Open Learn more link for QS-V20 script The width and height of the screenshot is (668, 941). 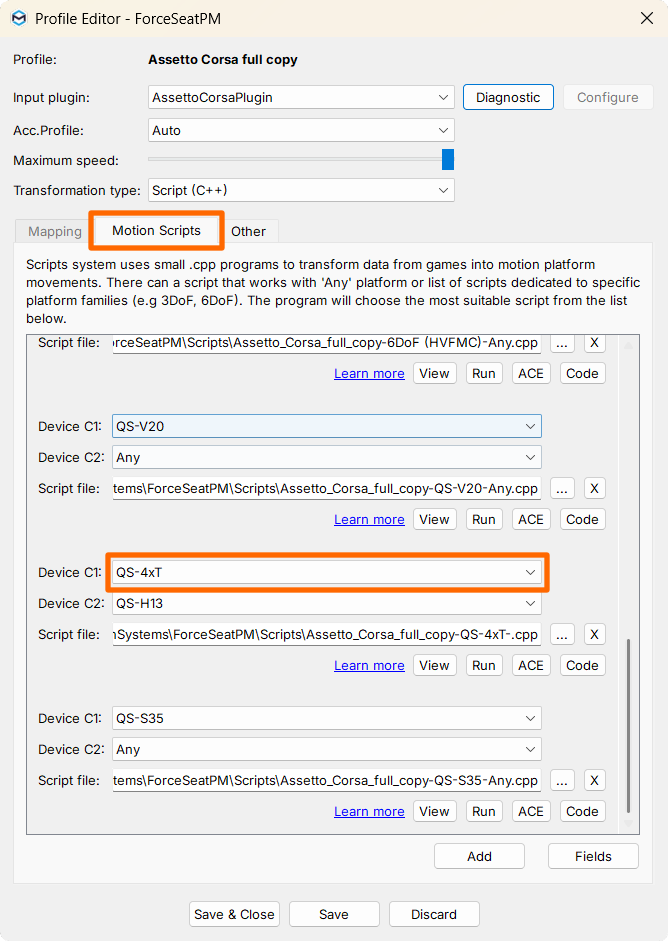pos(369,519)
